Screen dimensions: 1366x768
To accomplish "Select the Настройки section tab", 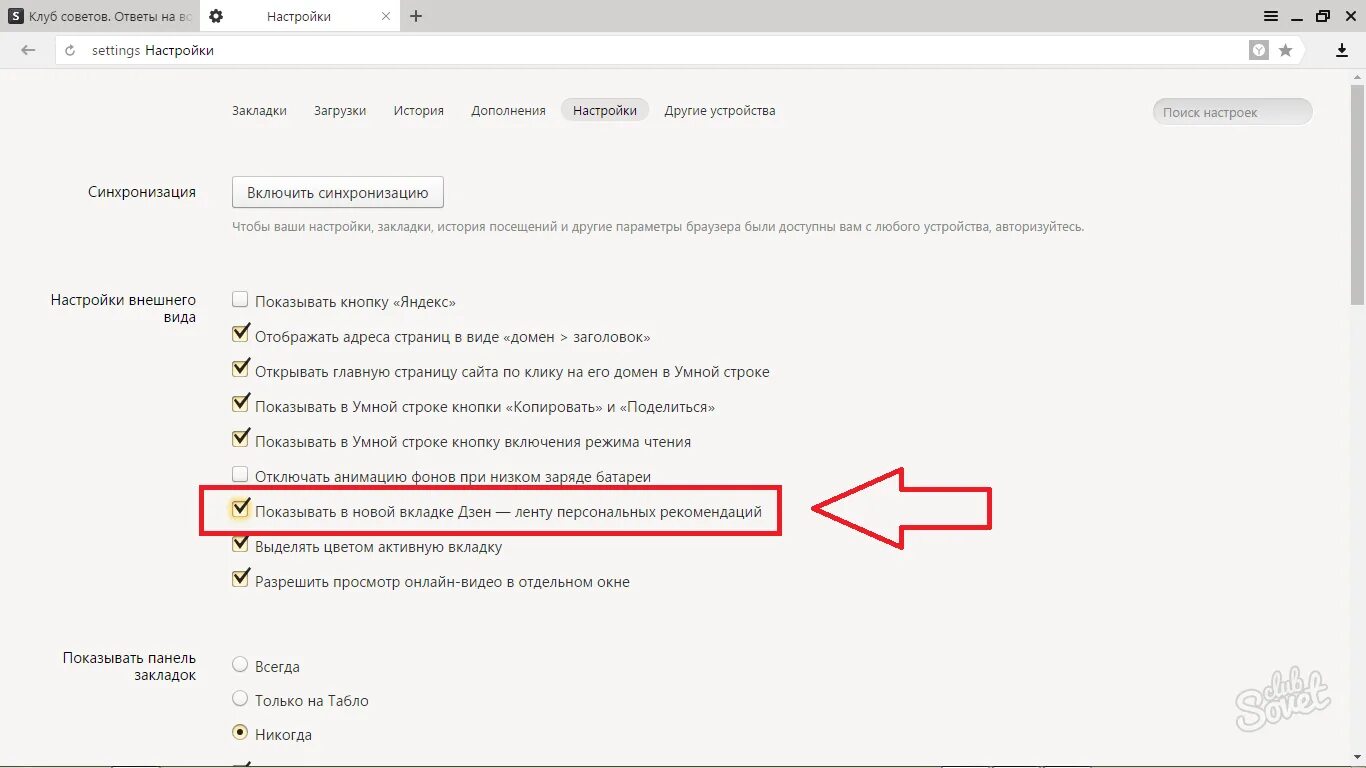I will pyautogui.click(x=605, y=111).
